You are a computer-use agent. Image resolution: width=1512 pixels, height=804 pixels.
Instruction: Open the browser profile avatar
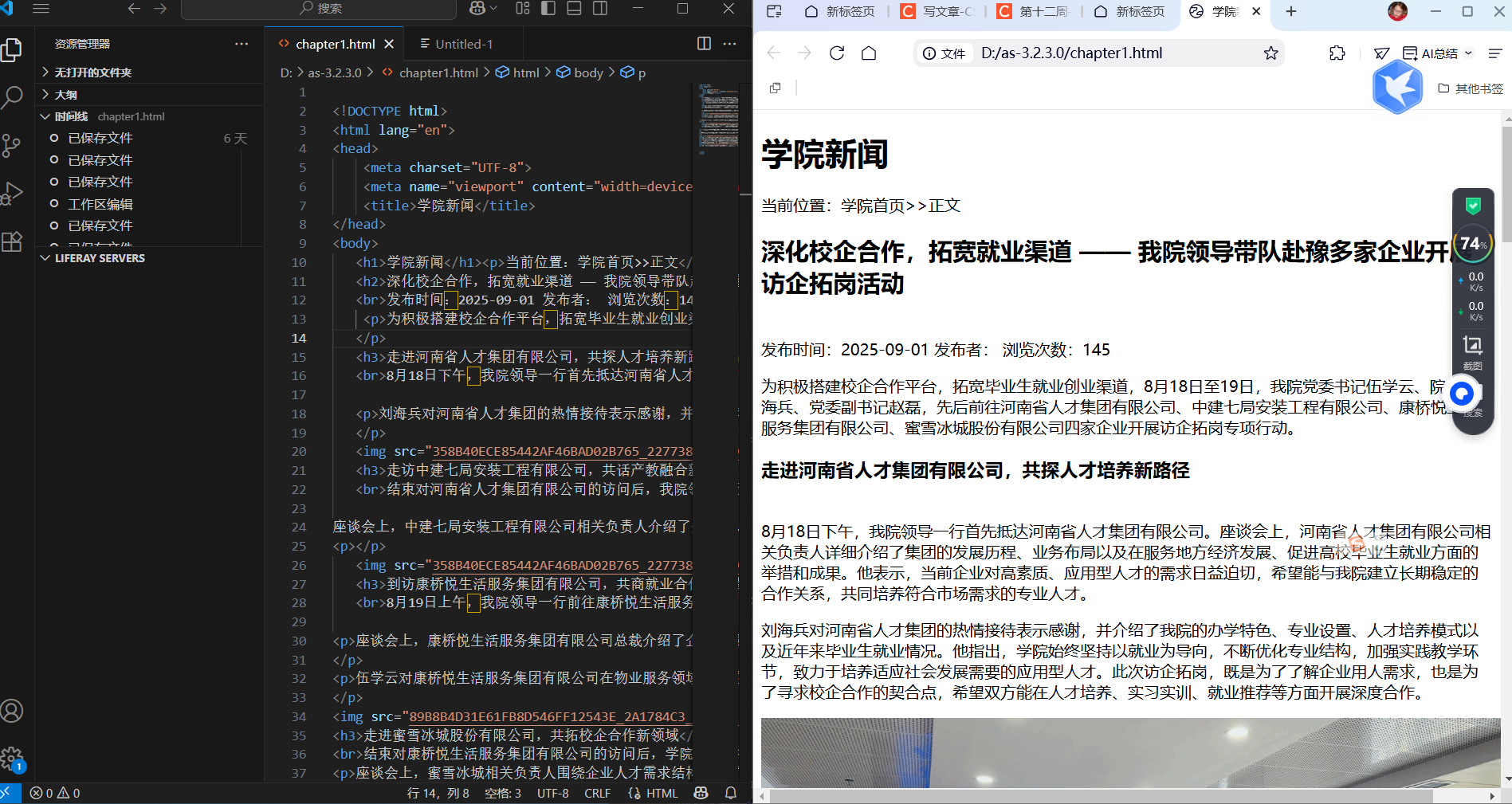click(1397, 11)
